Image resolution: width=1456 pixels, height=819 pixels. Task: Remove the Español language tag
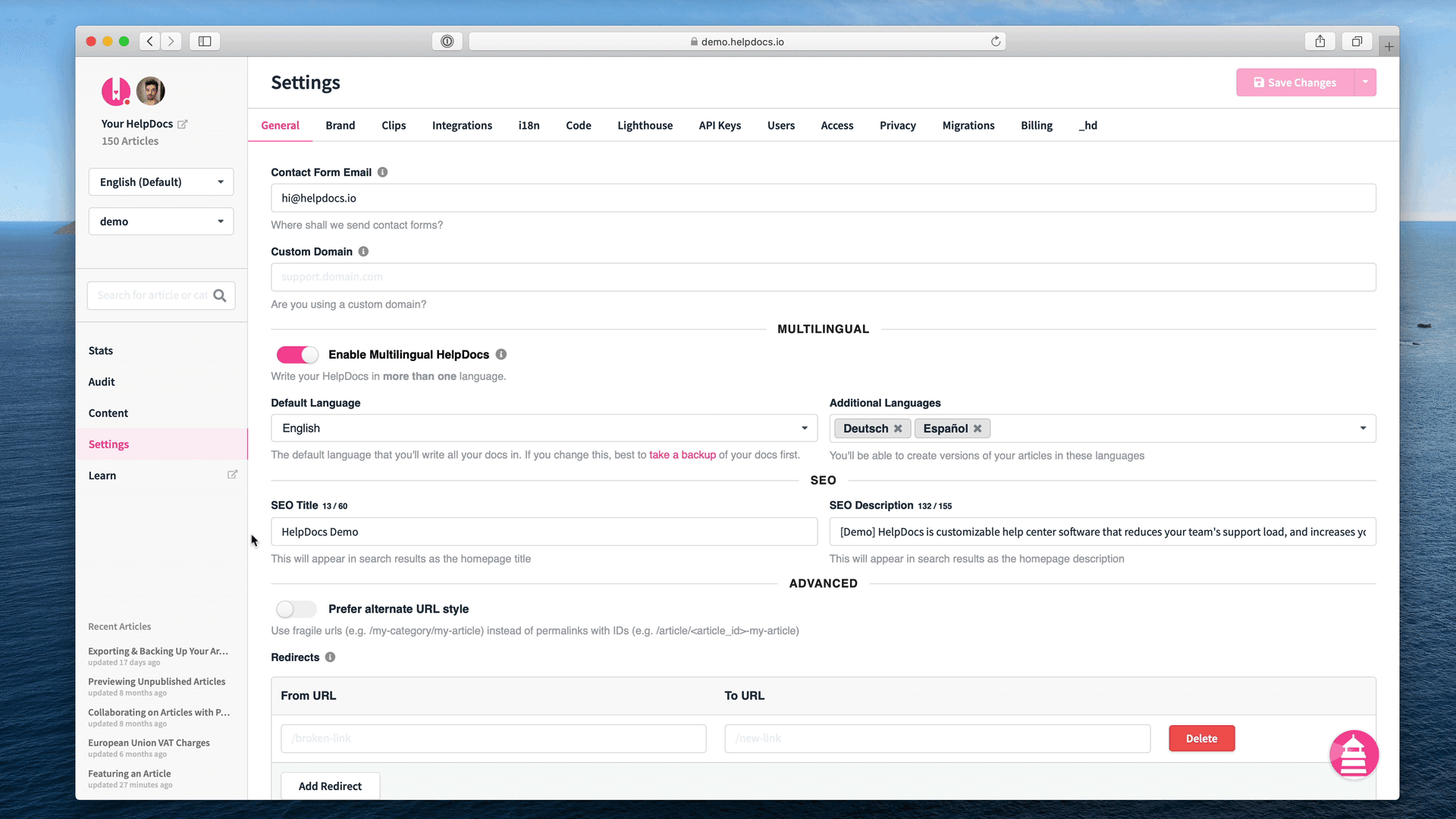(x=977, y=428)
